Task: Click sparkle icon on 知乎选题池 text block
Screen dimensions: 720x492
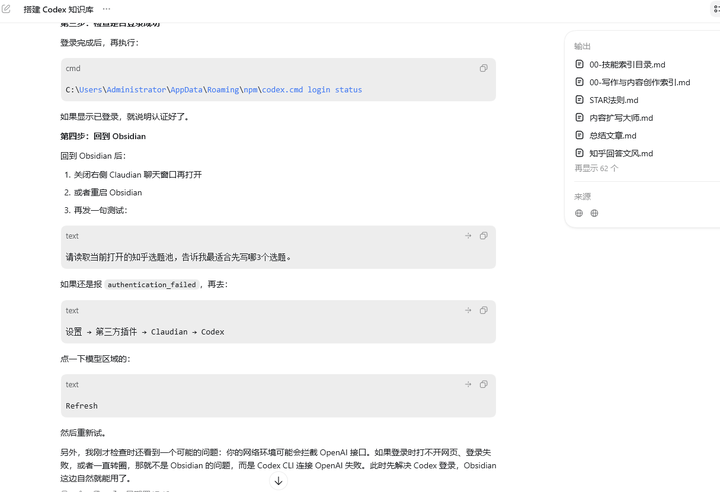Action: (468, 236)
